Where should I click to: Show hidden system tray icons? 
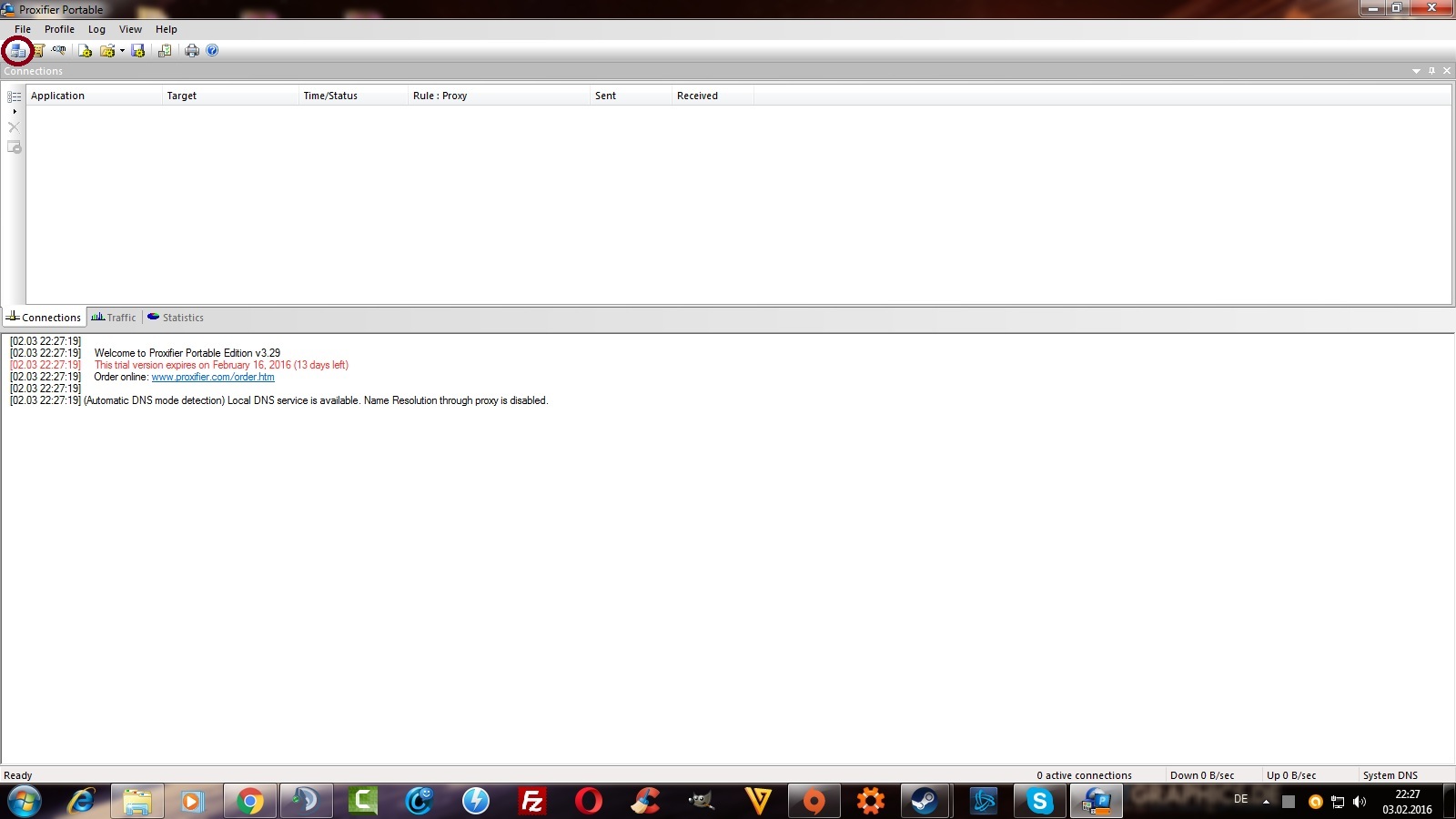click(x=1266, y=802)
